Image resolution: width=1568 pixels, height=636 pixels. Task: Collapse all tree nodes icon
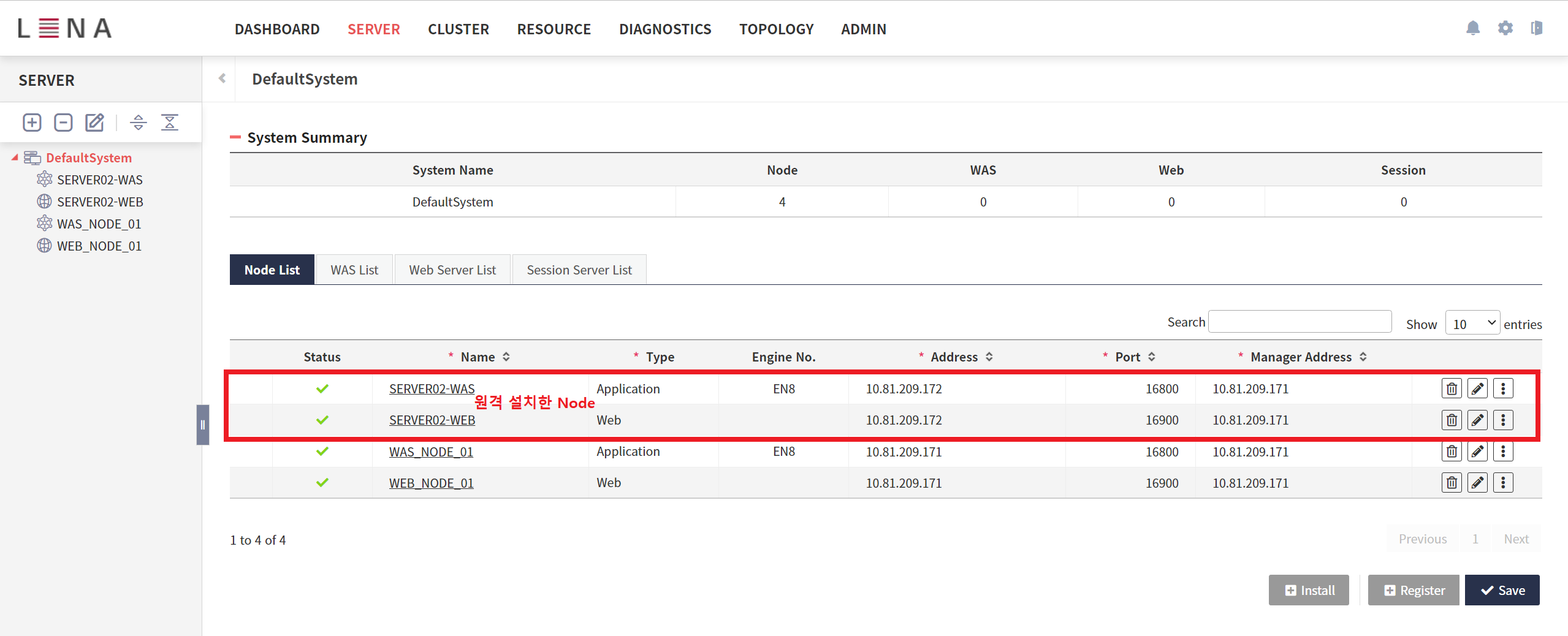(170, 123)
